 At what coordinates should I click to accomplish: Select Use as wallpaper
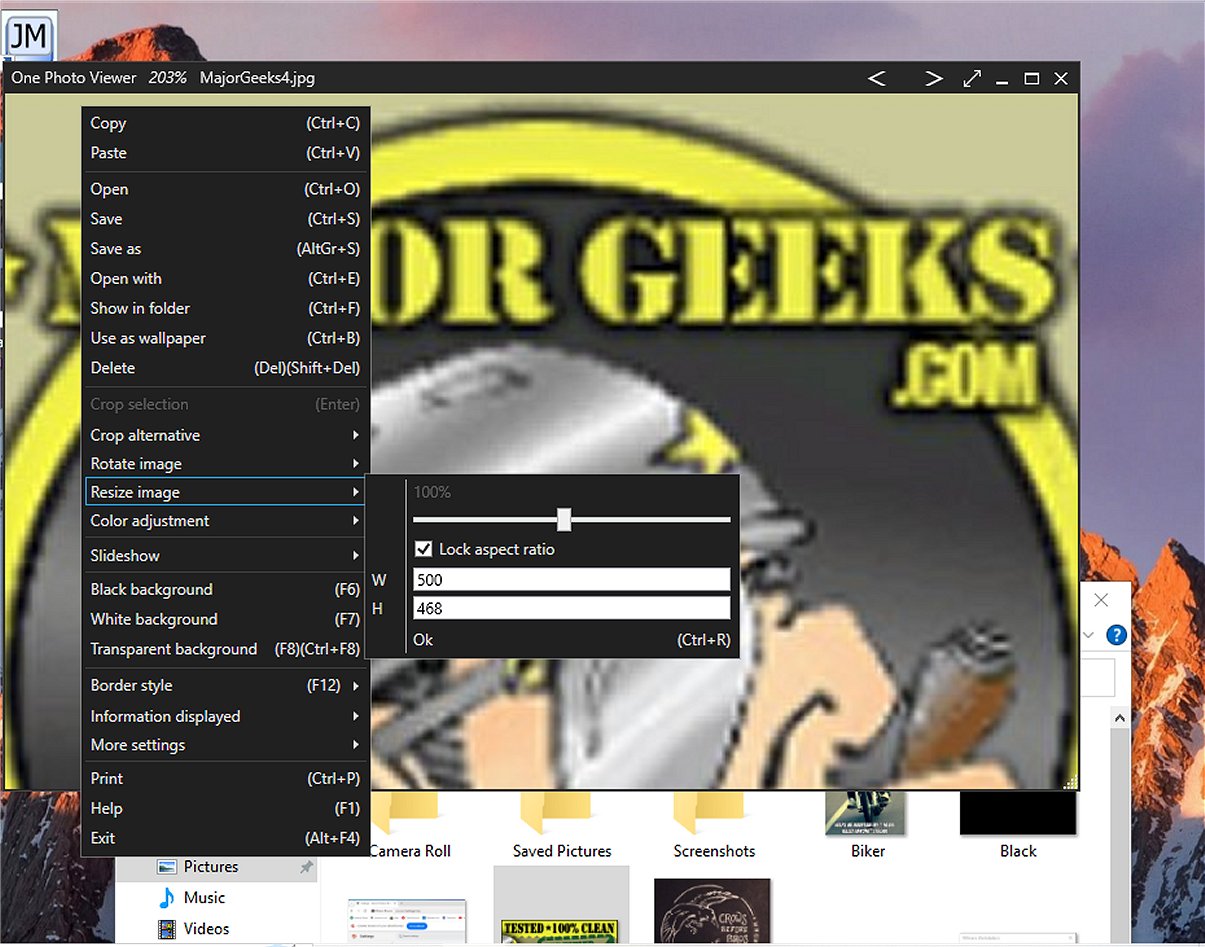tap(225, 338)
